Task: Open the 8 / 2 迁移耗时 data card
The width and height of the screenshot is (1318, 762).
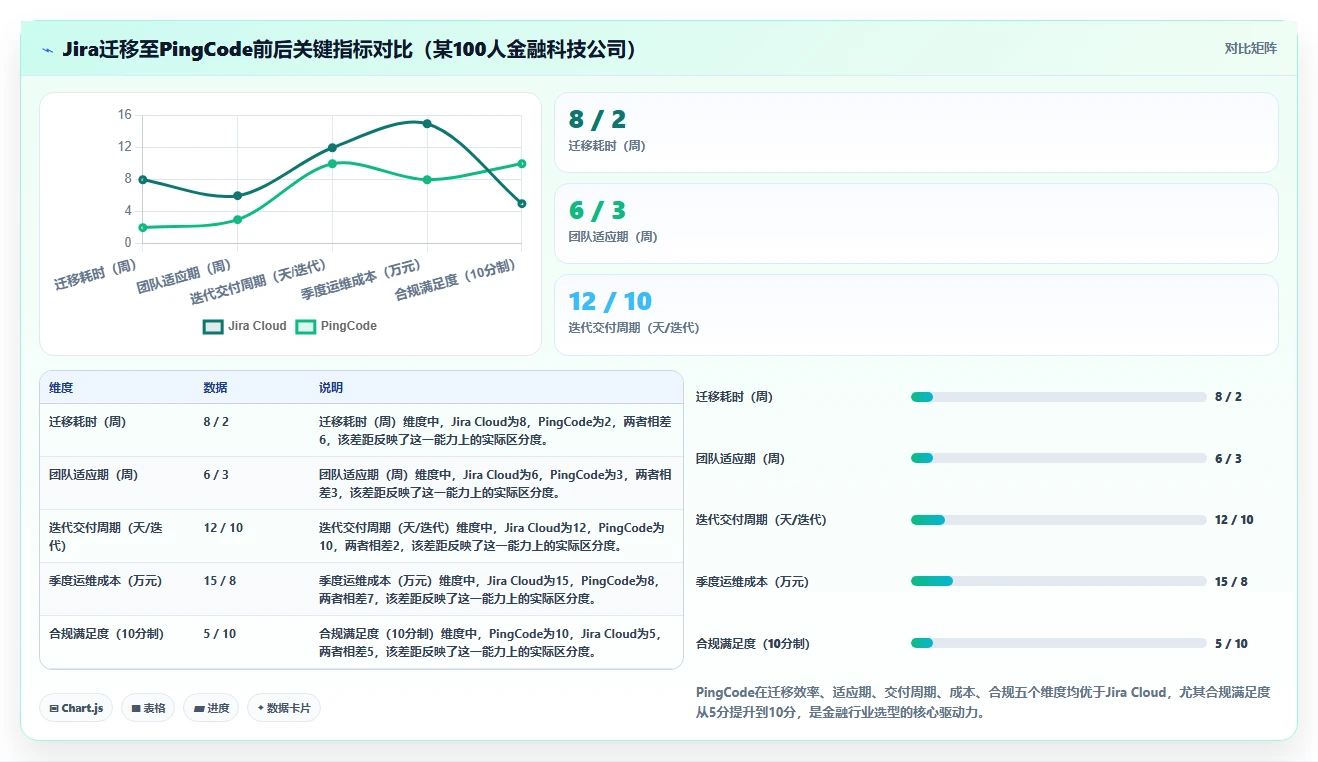Action: pos(916,133)
